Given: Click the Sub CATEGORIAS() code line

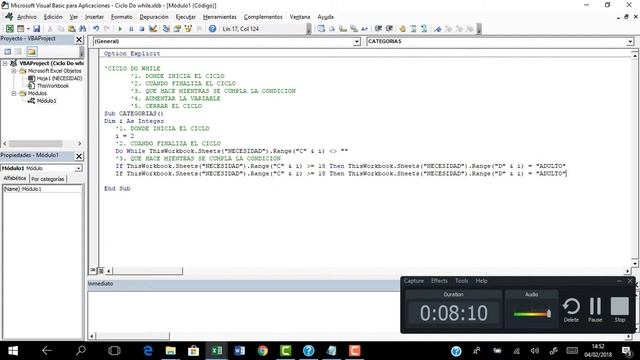Looking at the screenshot, I should [133, 113].
